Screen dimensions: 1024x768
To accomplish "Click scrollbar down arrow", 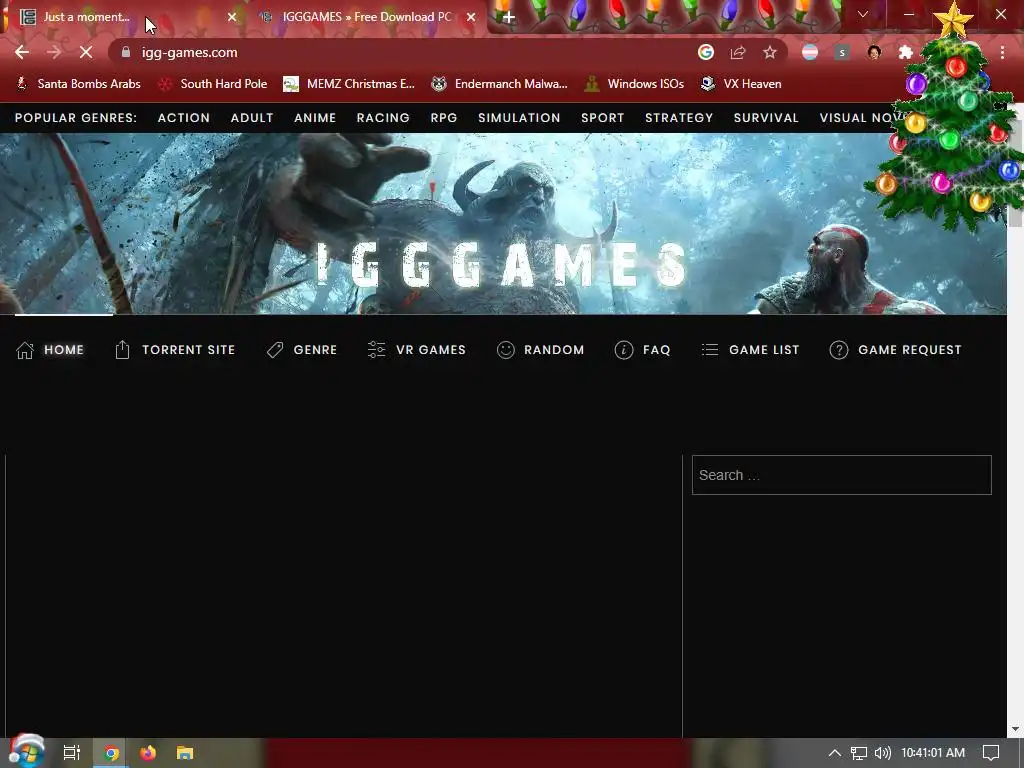I will 1015,729.
